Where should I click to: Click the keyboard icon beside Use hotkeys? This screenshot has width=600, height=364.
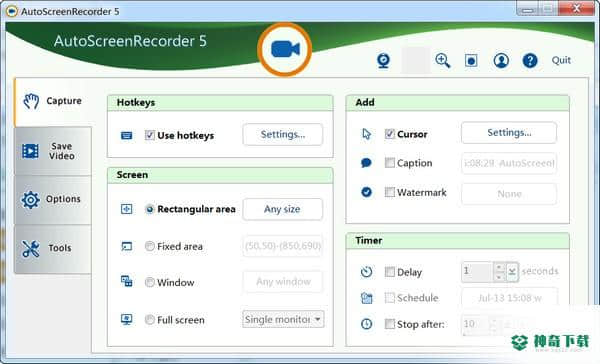(x=127, y=135)
